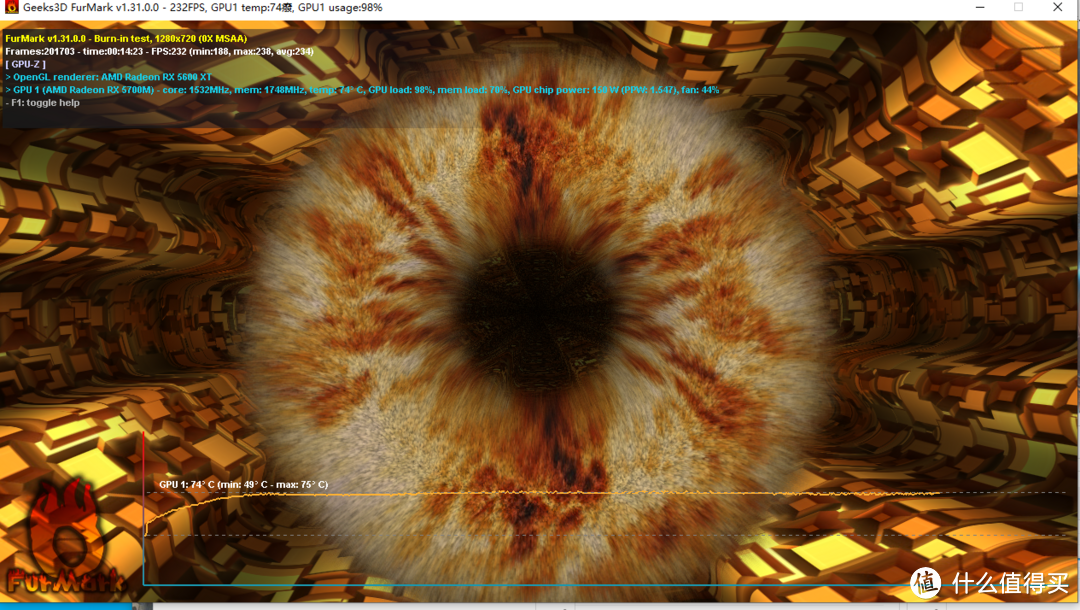Click the FurMark flame logo

[64, 538]
